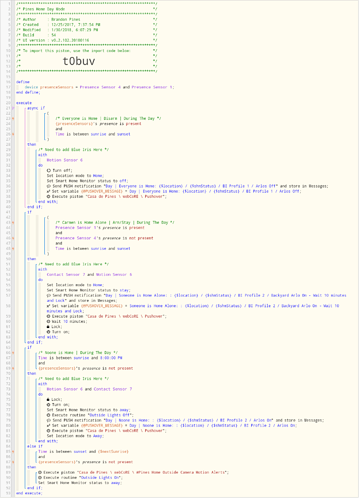Click the power icon beside 'Turn on;' after Wait

[x=48, y=332]
